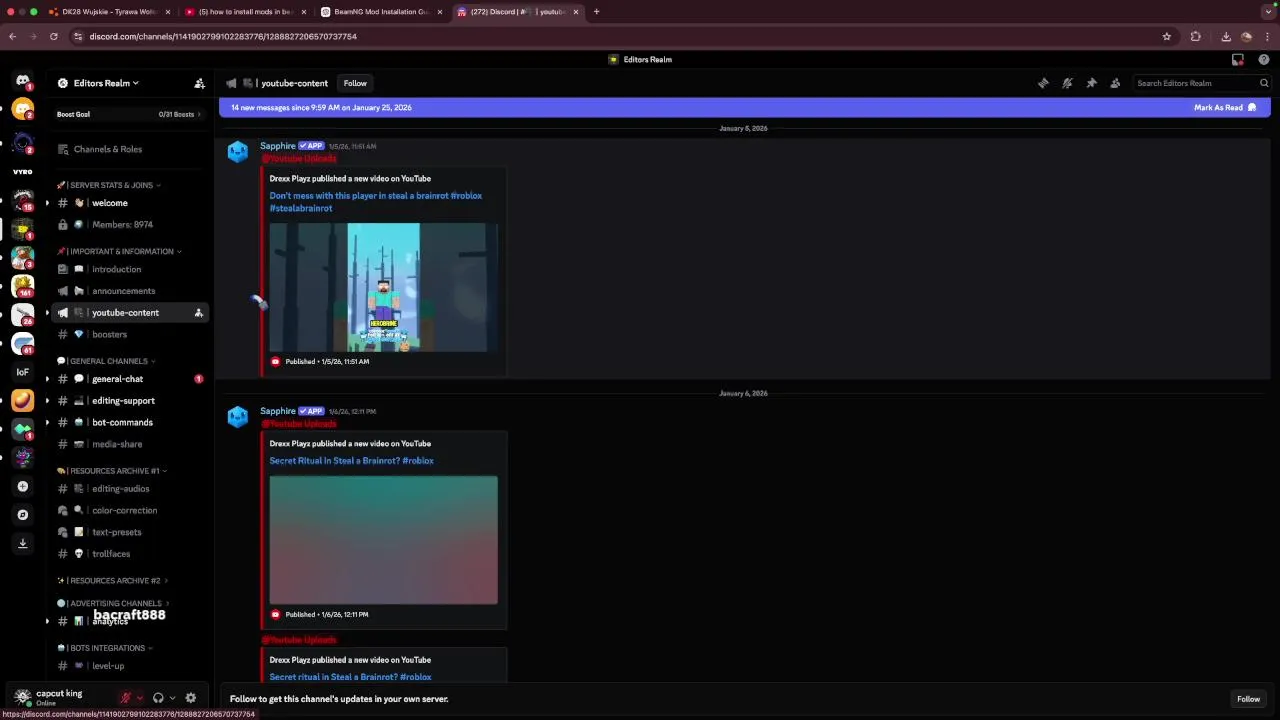Switch to BeamNG Mod Installation tab
The image size is (1280, 720).
pyautogui.click(x=382, y=12)
